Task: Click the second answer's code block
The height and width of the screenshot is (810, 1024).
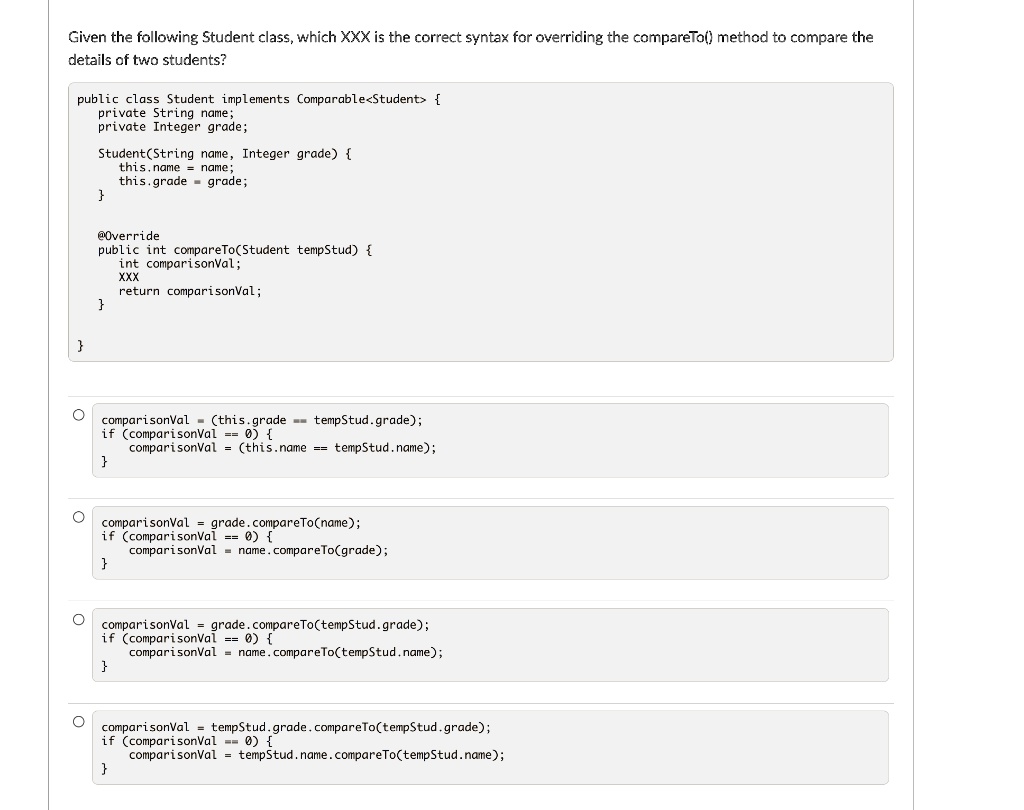Action: pyautogui.click(x=490, y=542)
